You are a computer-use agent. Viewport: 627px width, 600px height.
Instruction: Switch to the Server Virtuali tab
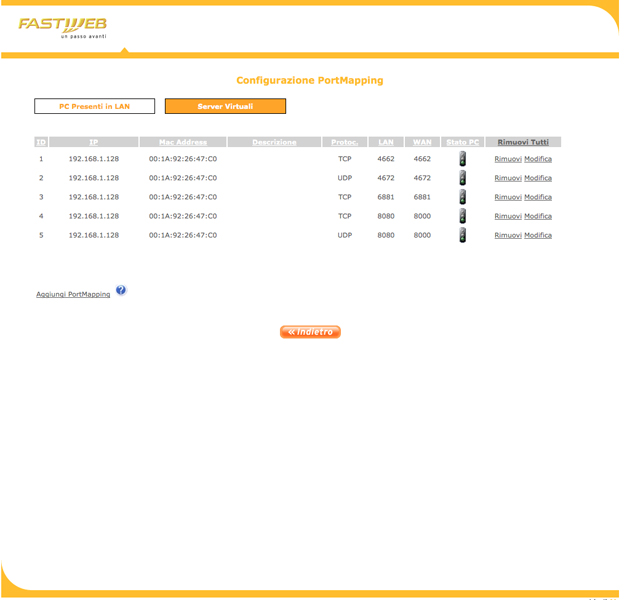coord(225,106)
